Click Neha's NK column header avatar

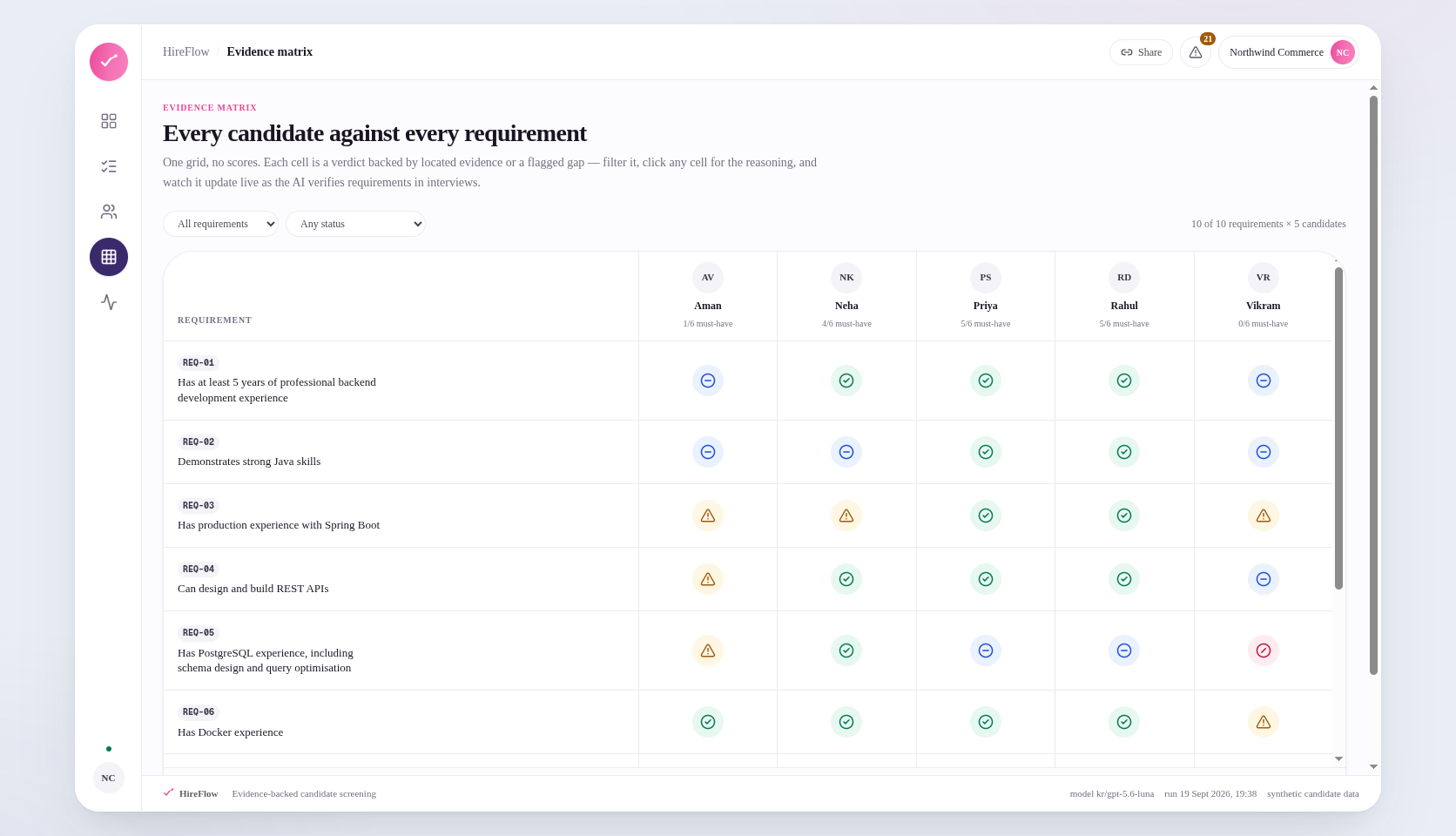846,278
